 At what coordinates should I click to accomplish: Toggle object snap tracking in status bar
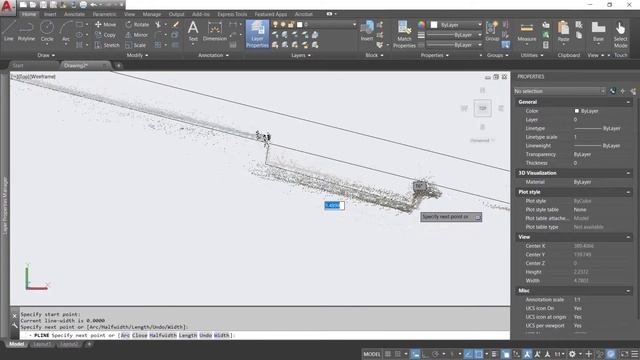click(469, 354)
